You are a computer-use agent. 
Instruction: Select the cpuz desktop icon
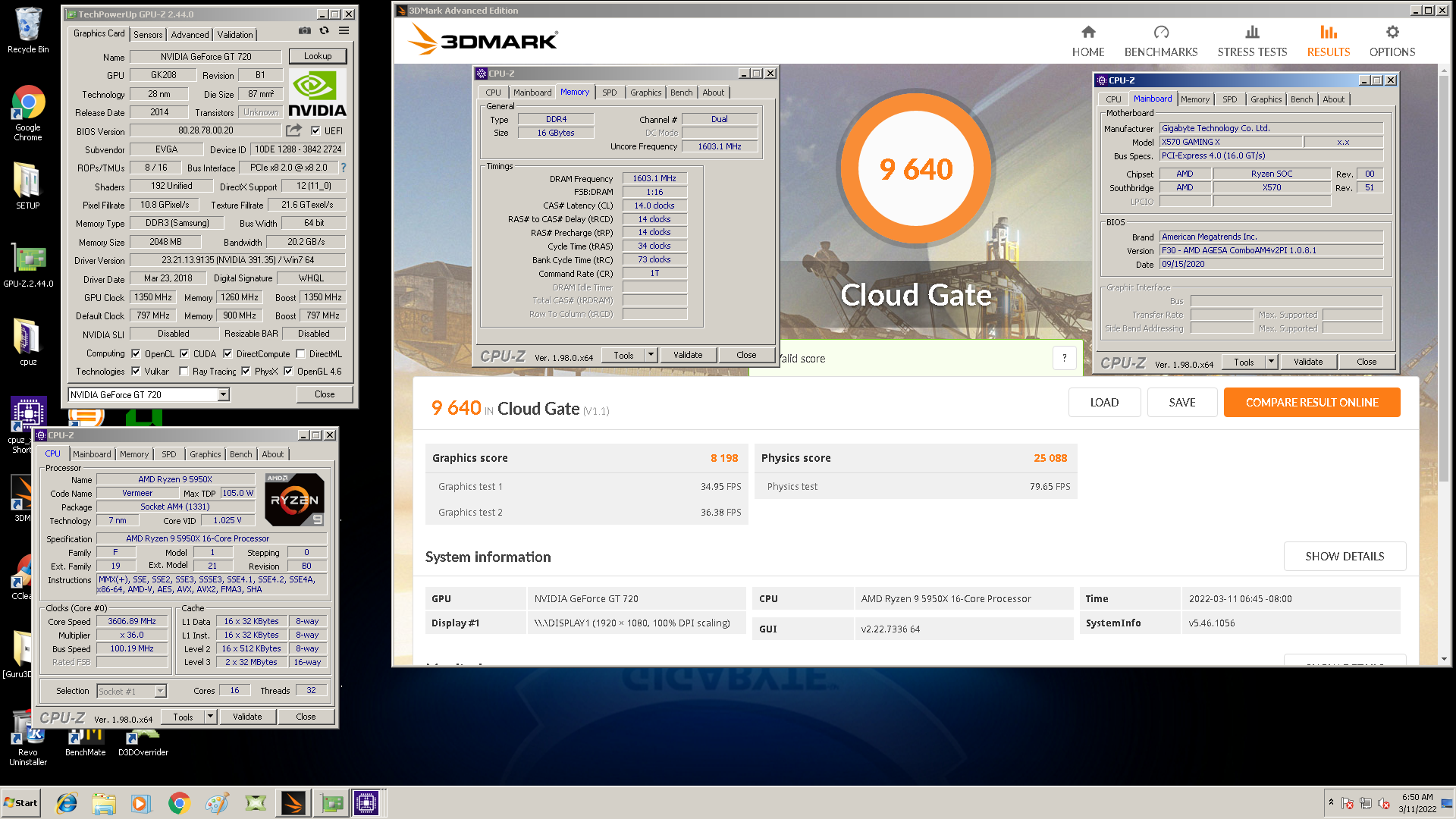pos(28,341)
